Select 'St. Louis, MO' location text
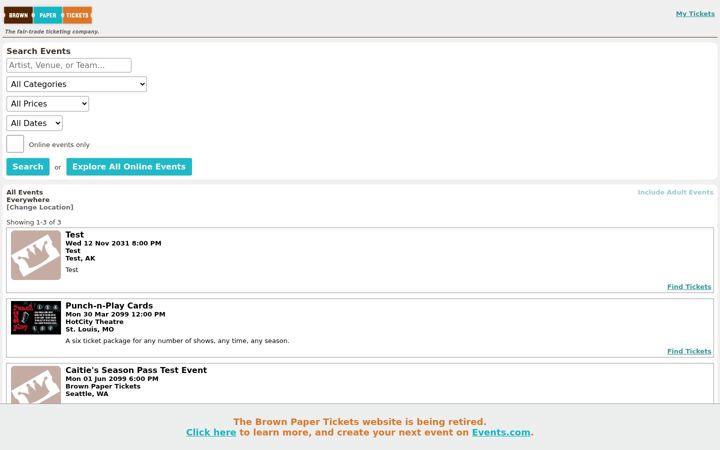Image resolution: width=720 pixels, height=450 pixels. point(90,329)
